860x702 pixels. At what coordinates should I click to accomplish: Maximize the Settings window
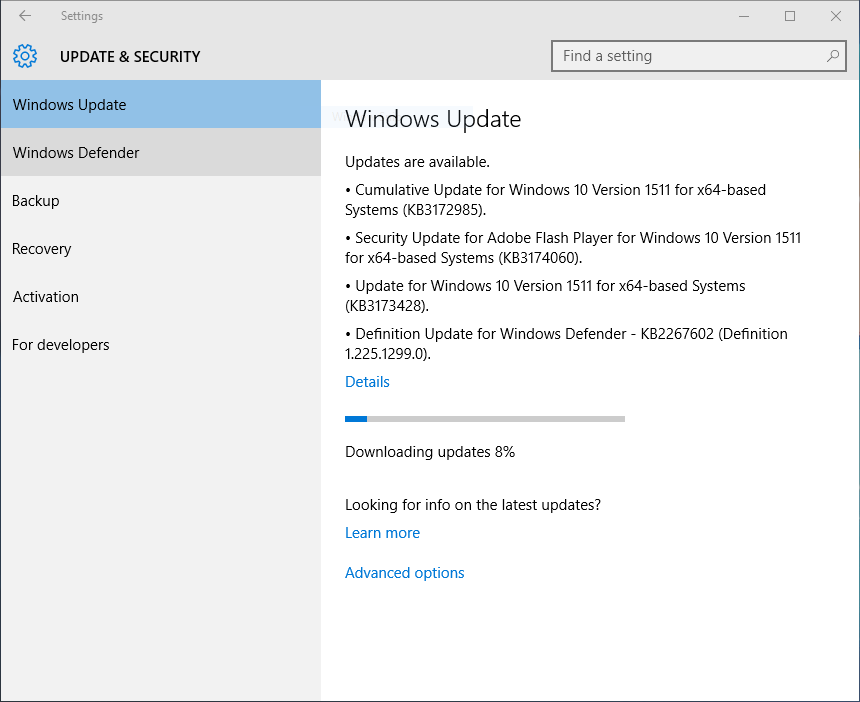[790, 16]
